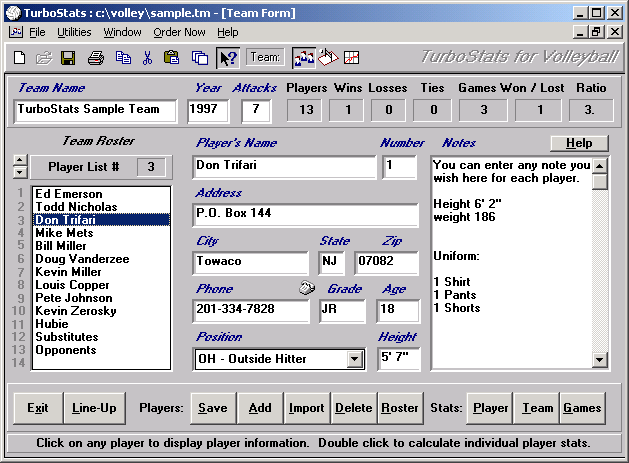Image resolution: width=629 pixels, height=463 pixels.
Task: Click the Help button above Notes
Action: pyautogui.click(x=579, y=143)
